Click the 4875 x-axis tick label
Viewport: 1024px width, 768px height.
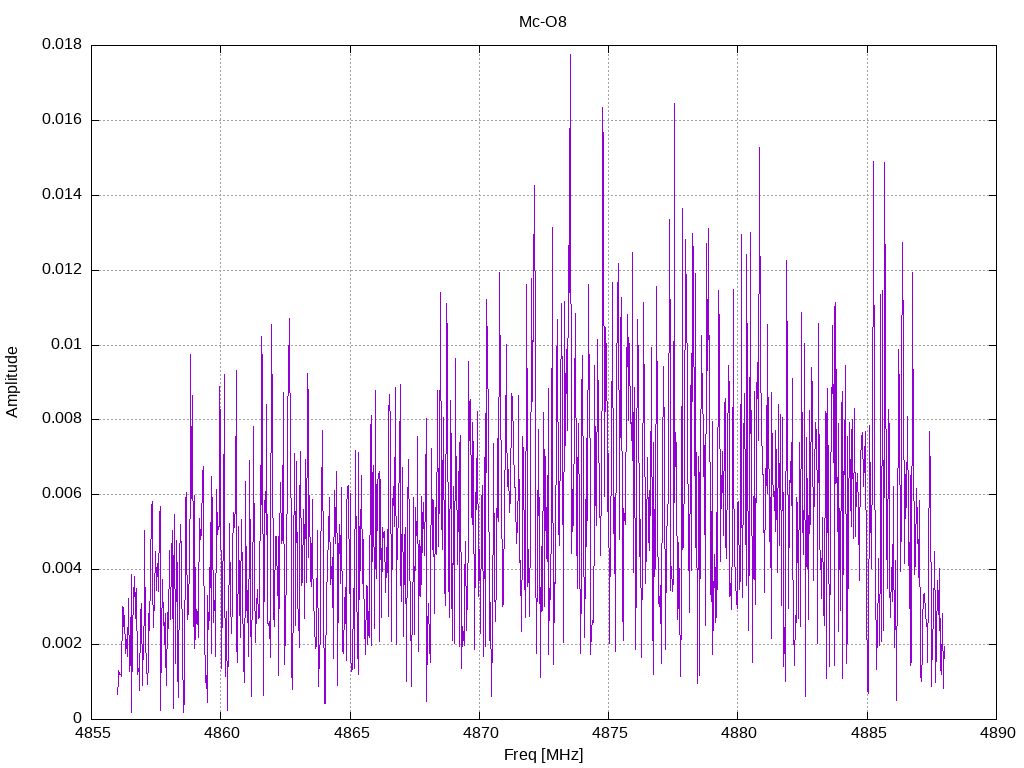point(609,733)
